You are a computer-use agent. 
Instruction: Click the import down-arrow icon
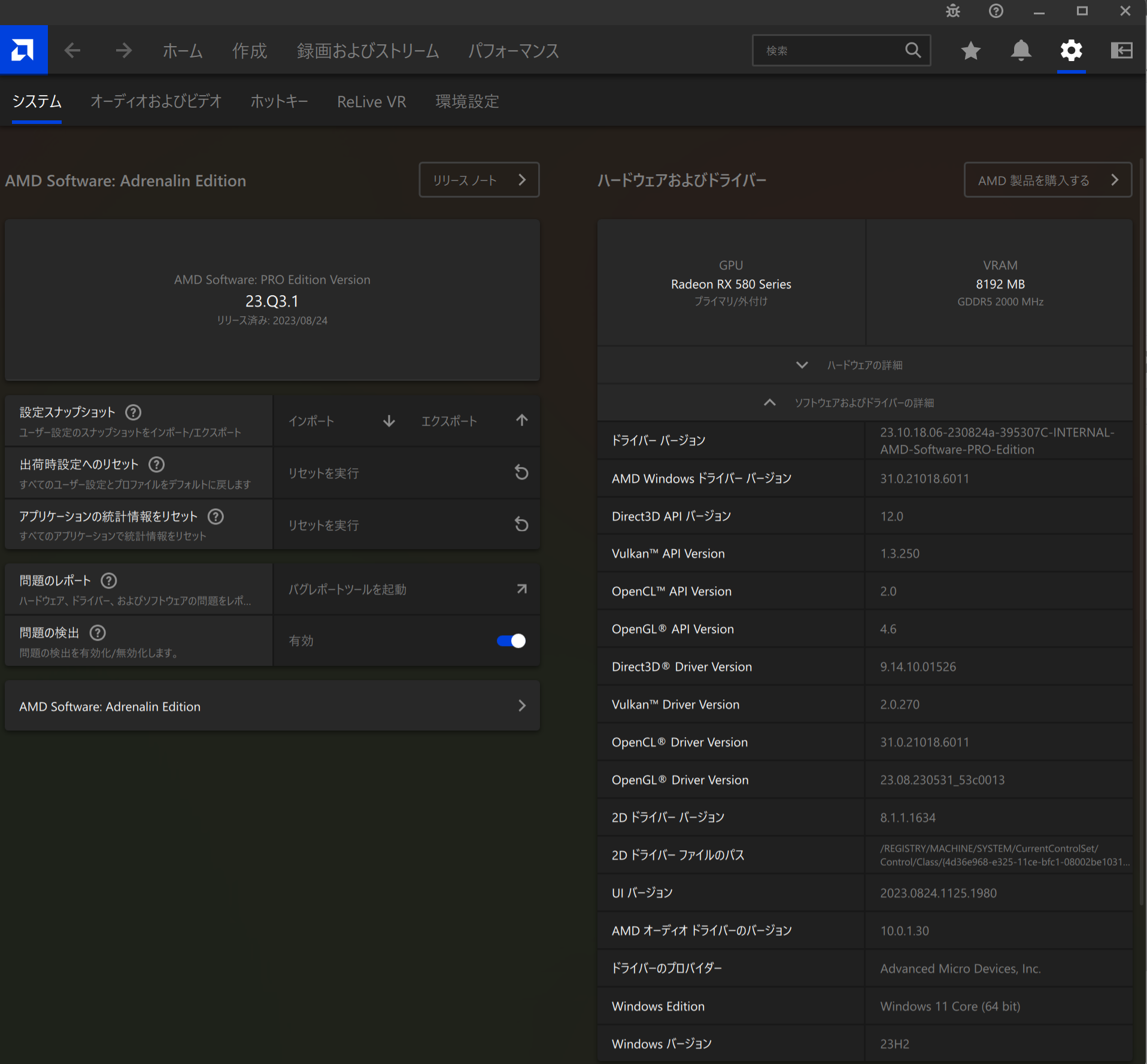[389, 421]
